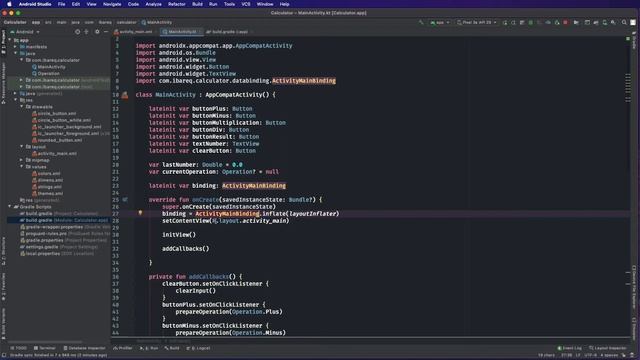Open the Layout Inspector button
The image size is (640, 360).
(x=607, y=348)
